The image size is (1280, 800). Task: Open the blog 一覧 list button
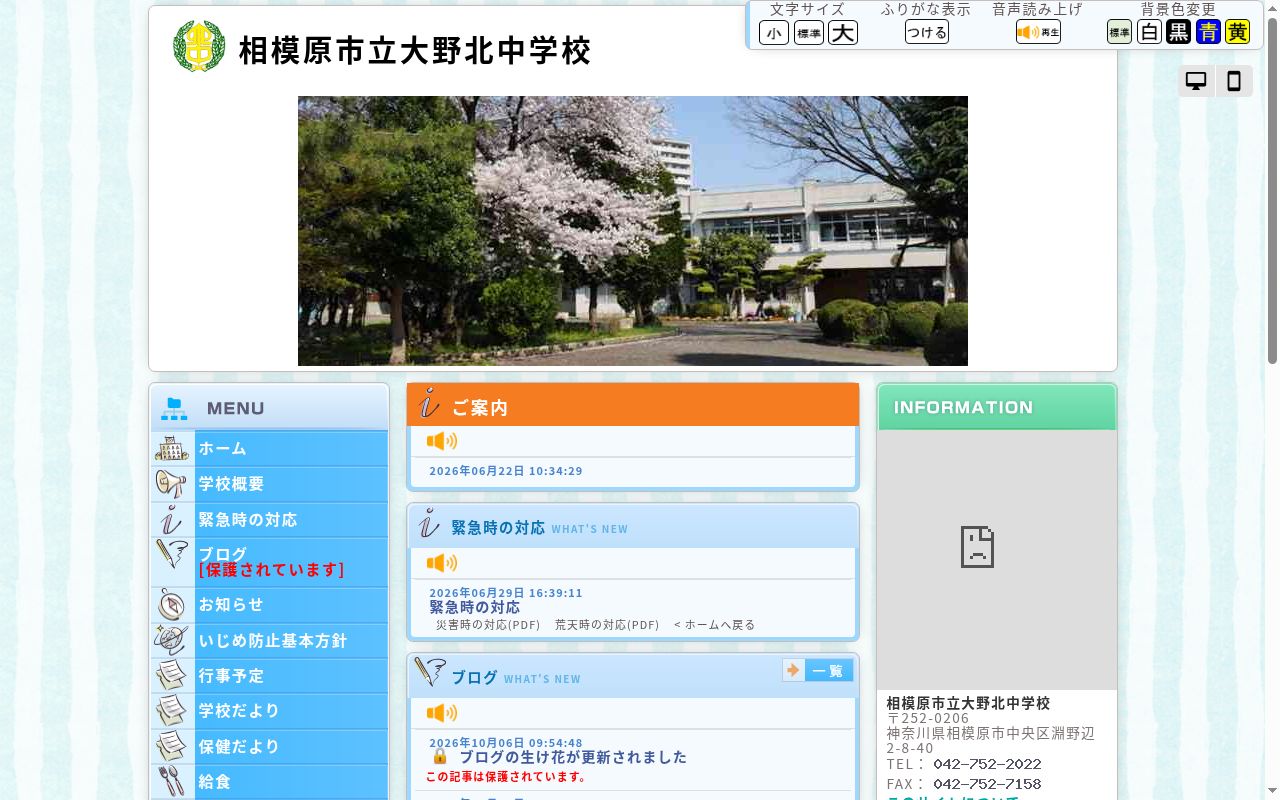[818, 670]
